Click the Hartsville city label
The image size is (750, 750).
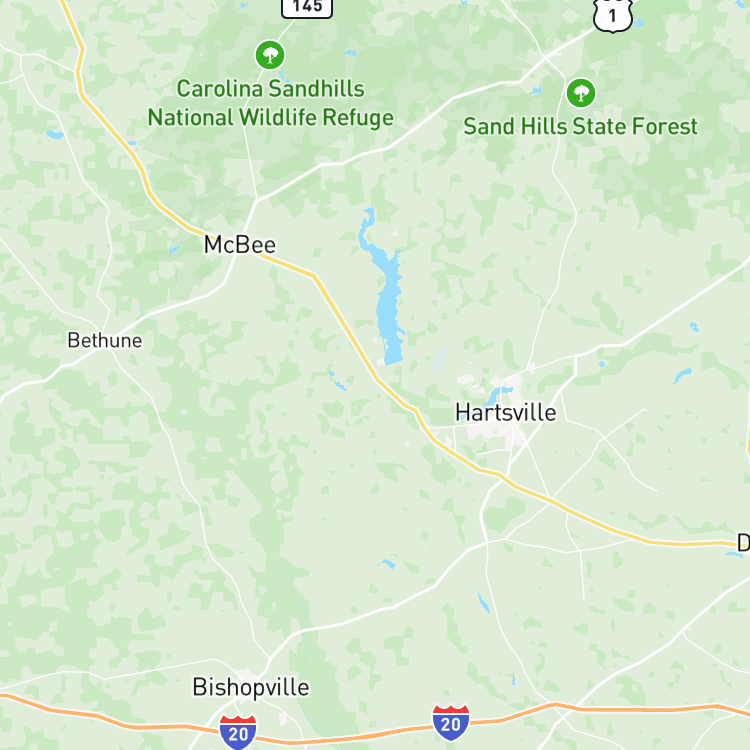pos(506,412)
